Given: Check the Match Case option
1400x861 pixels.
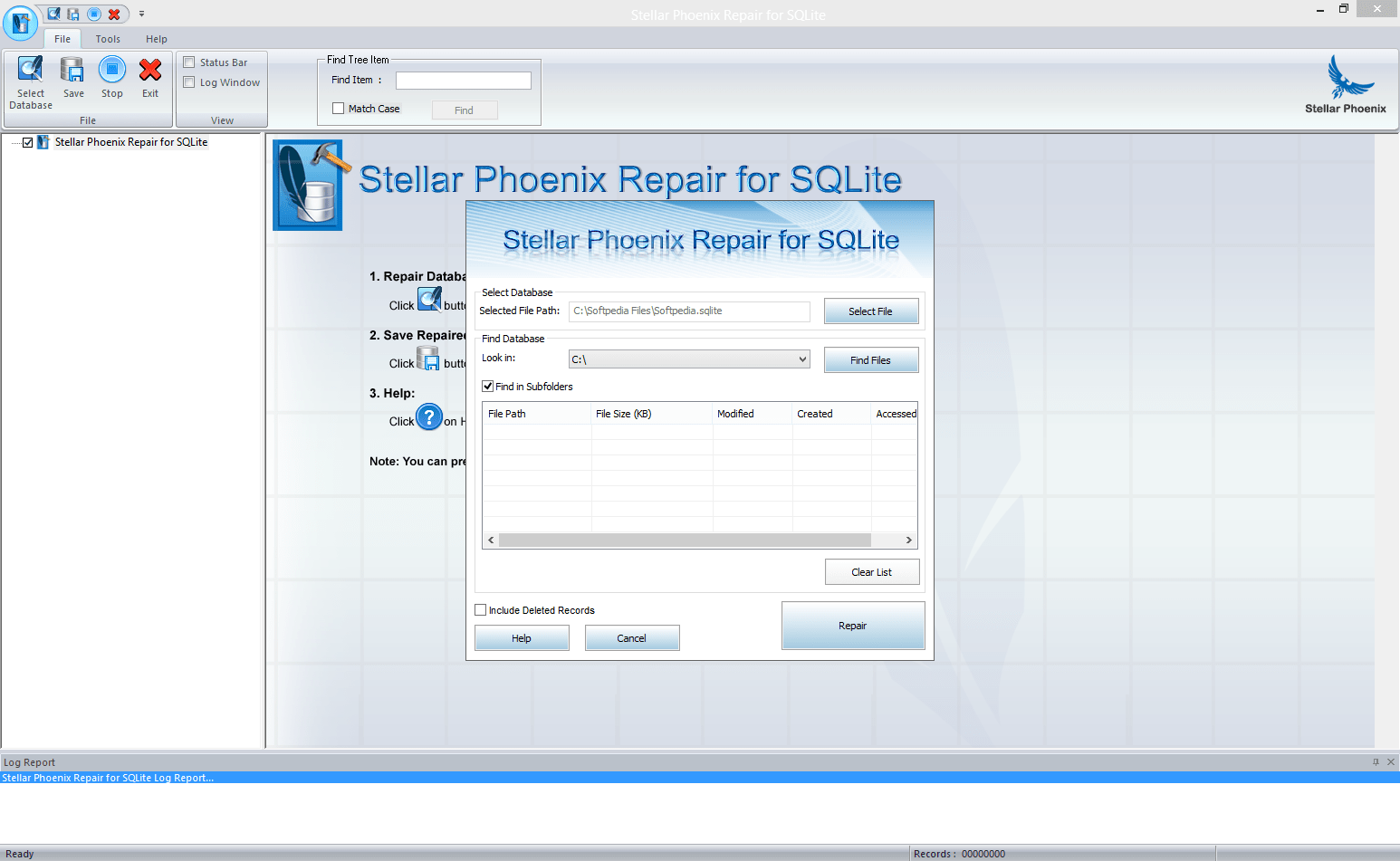Looking at the screenshot, I should pos(339,108).
